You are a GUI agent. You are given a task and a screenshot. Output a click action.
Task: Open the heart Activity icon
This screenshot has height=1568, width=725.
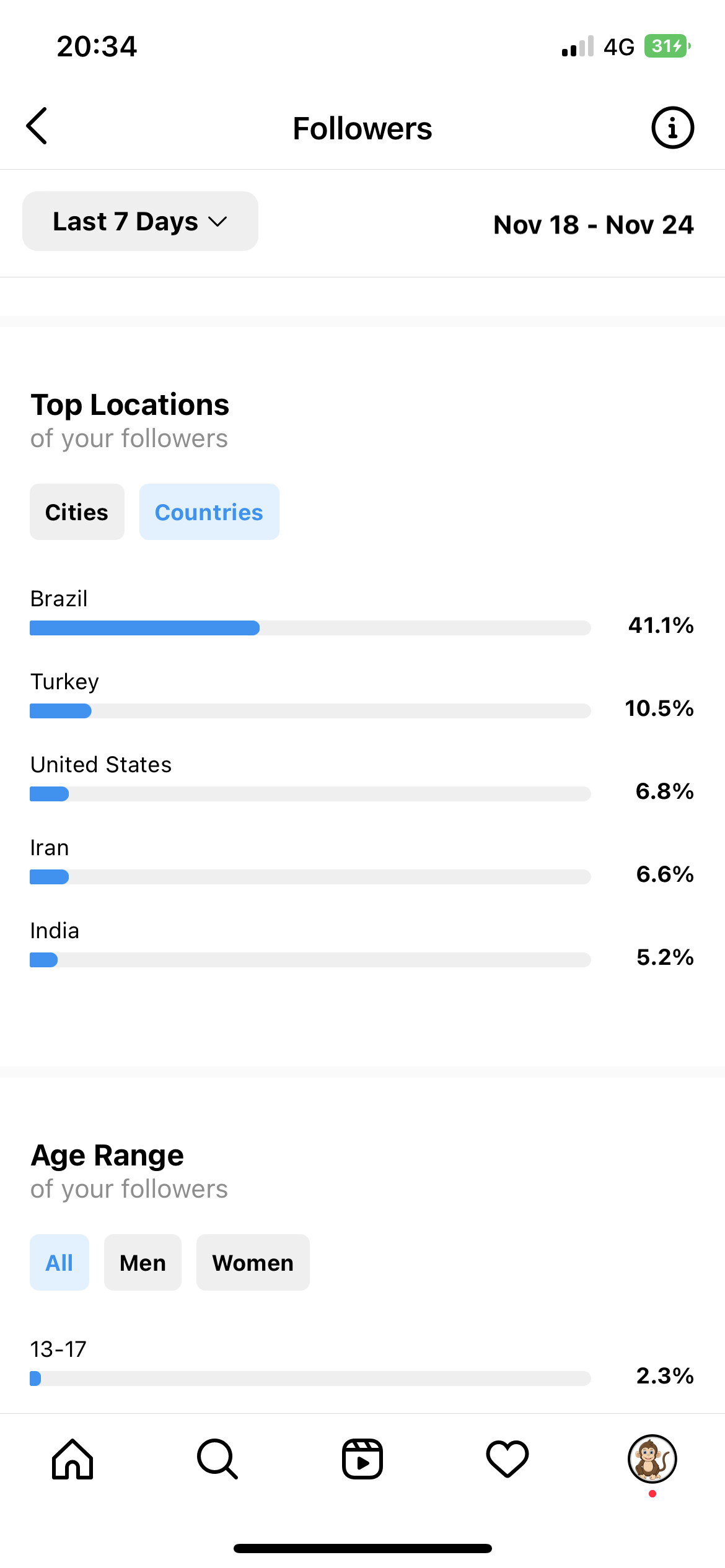pos(507,1459)
